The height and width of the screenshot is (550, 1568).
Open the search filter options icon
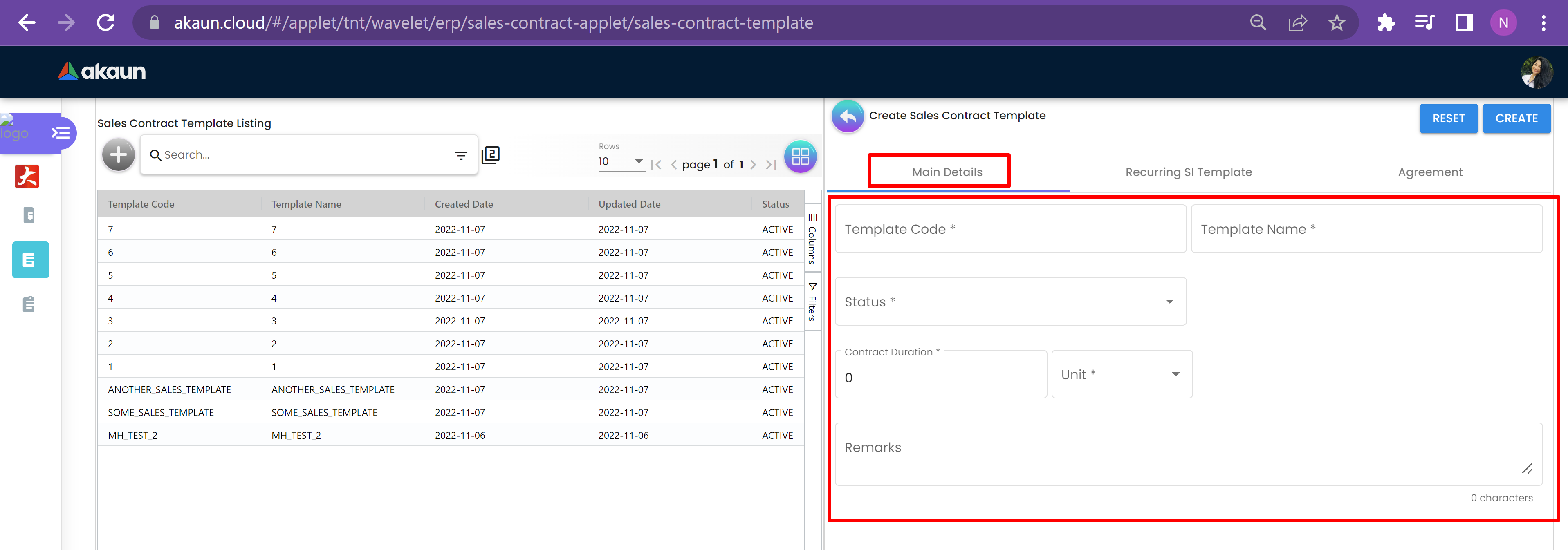pyautogui.click(x=461, y=156)
